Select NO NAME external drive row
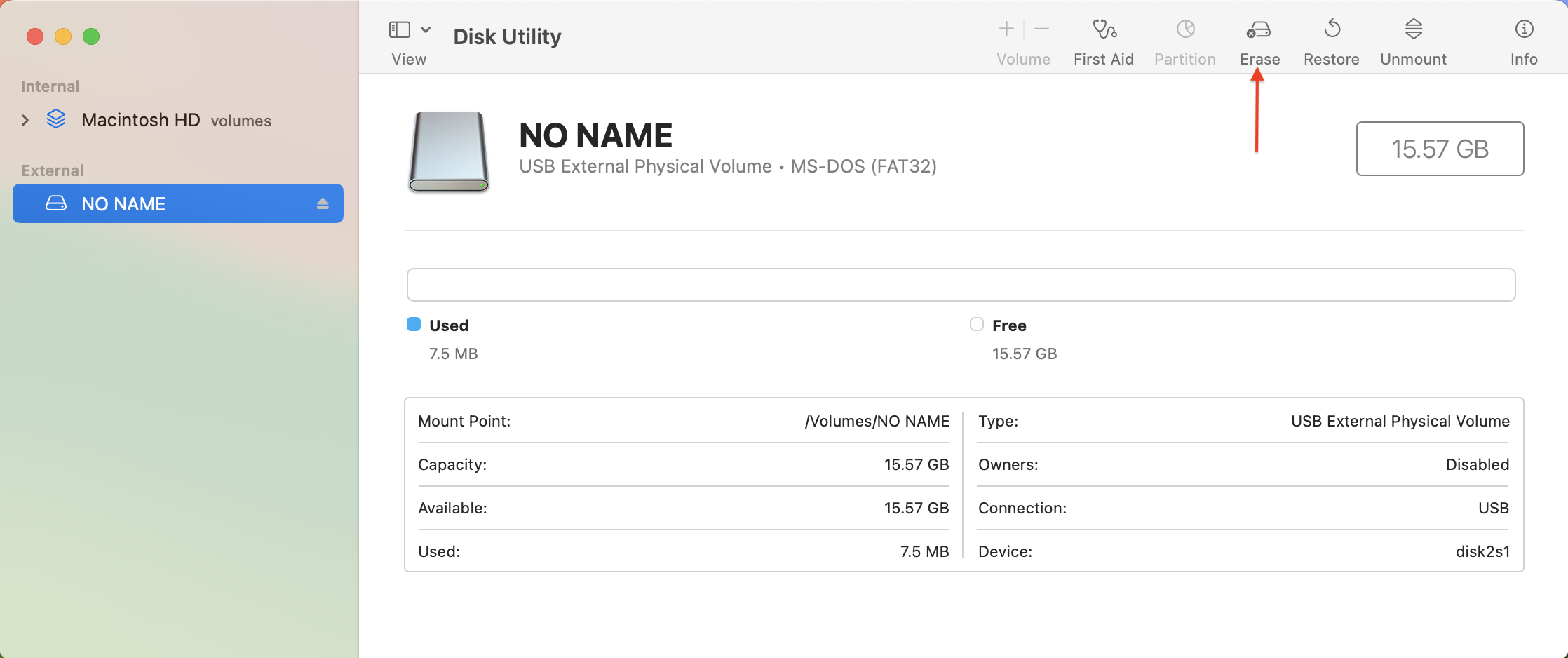This screenshot has width=1568, height=658. tap(178, 203)
